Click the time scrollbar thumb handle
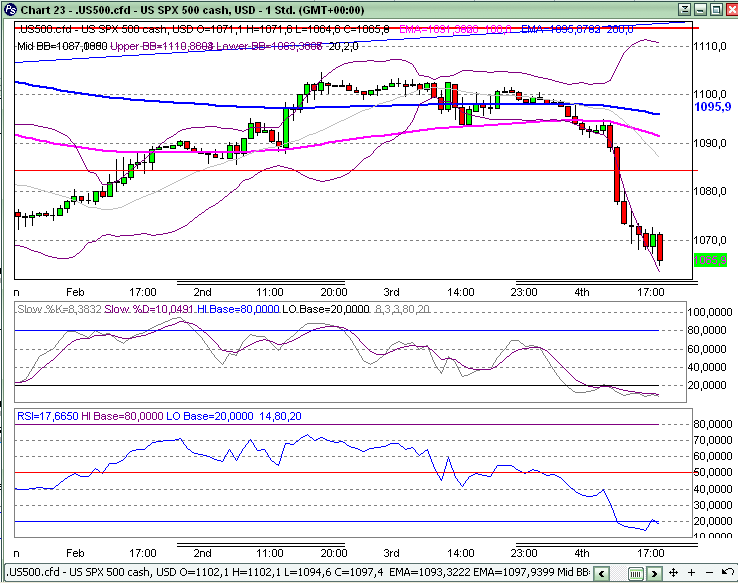Image resolution: width=738 pixels, height=583 pixels. (635, 573)
